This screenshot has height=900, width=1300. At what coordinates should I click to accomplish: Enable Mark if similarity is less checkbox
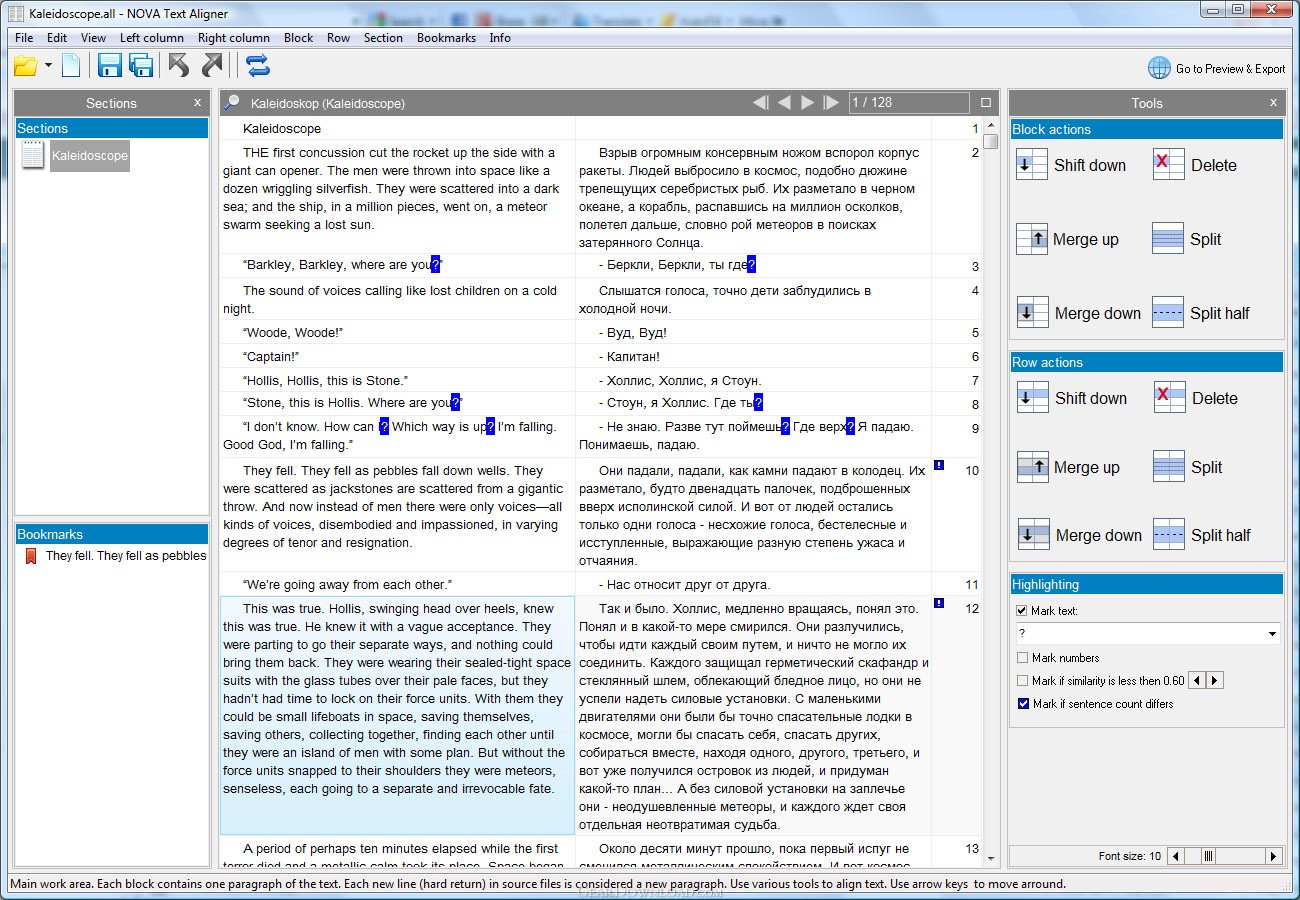pos(1022,681)
